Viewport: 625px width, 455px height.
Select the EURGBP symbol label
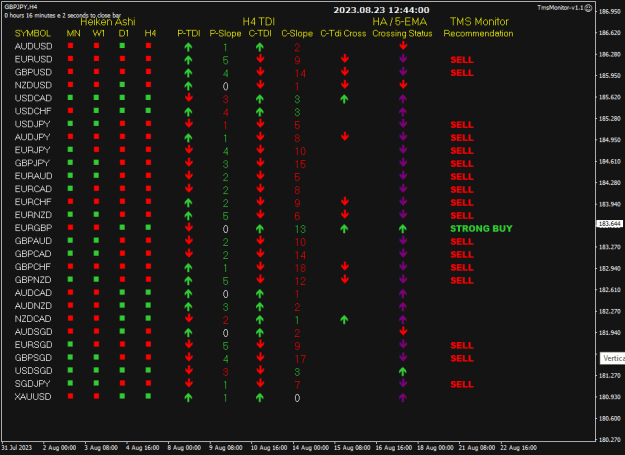33,228
